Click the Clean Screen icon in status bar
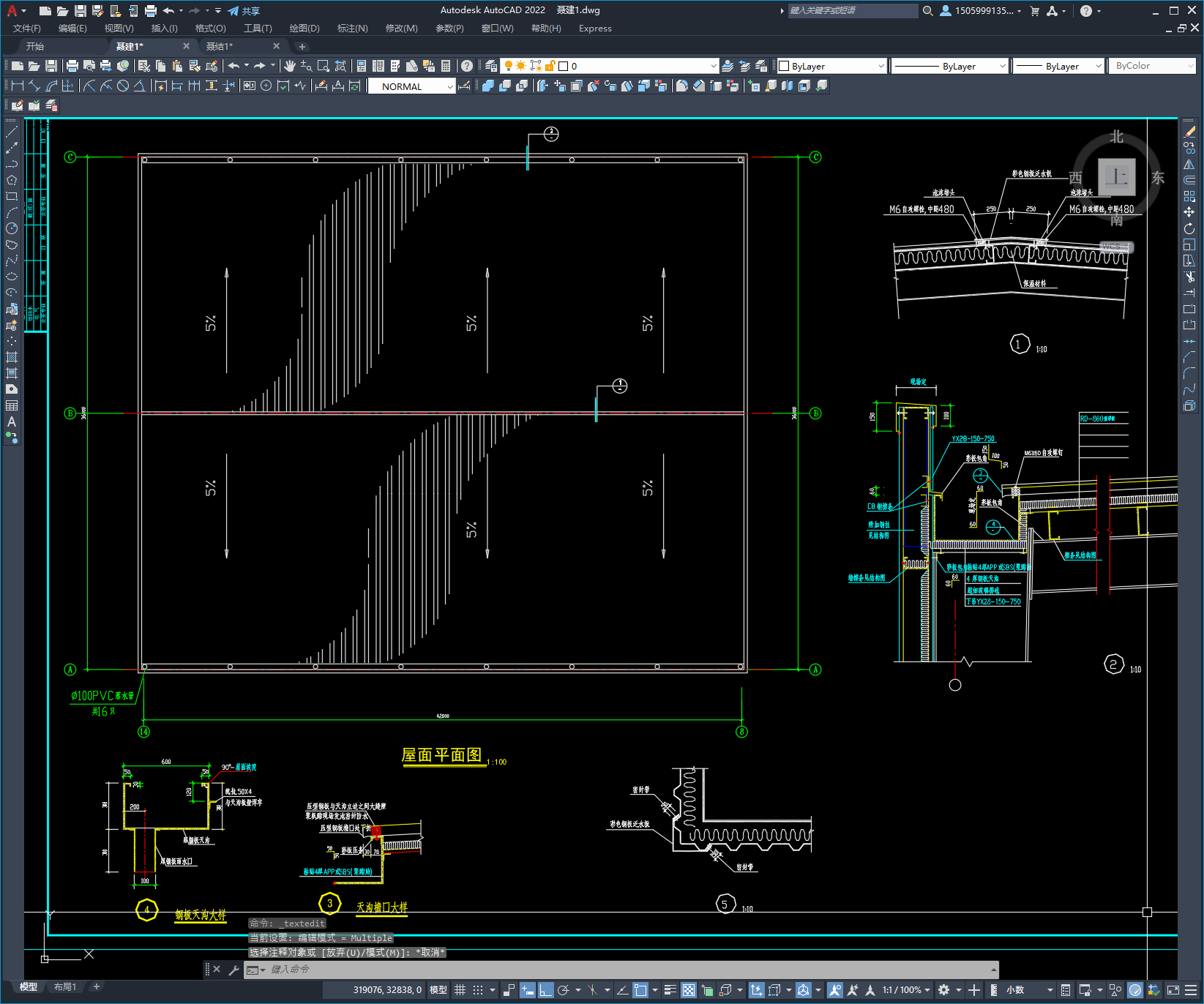Screen dimensions: 1204x1004 [x=1173, y=990]
